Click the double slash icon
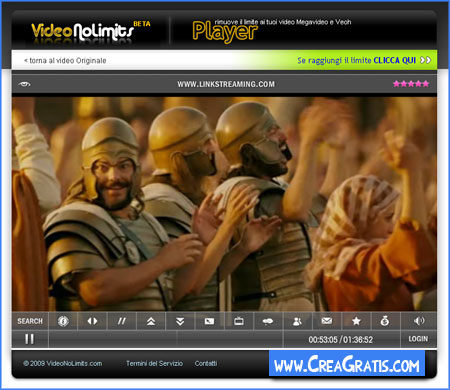The height and width of the screenshot is (390, 450). pyautogui.click(x=122, y=321)
